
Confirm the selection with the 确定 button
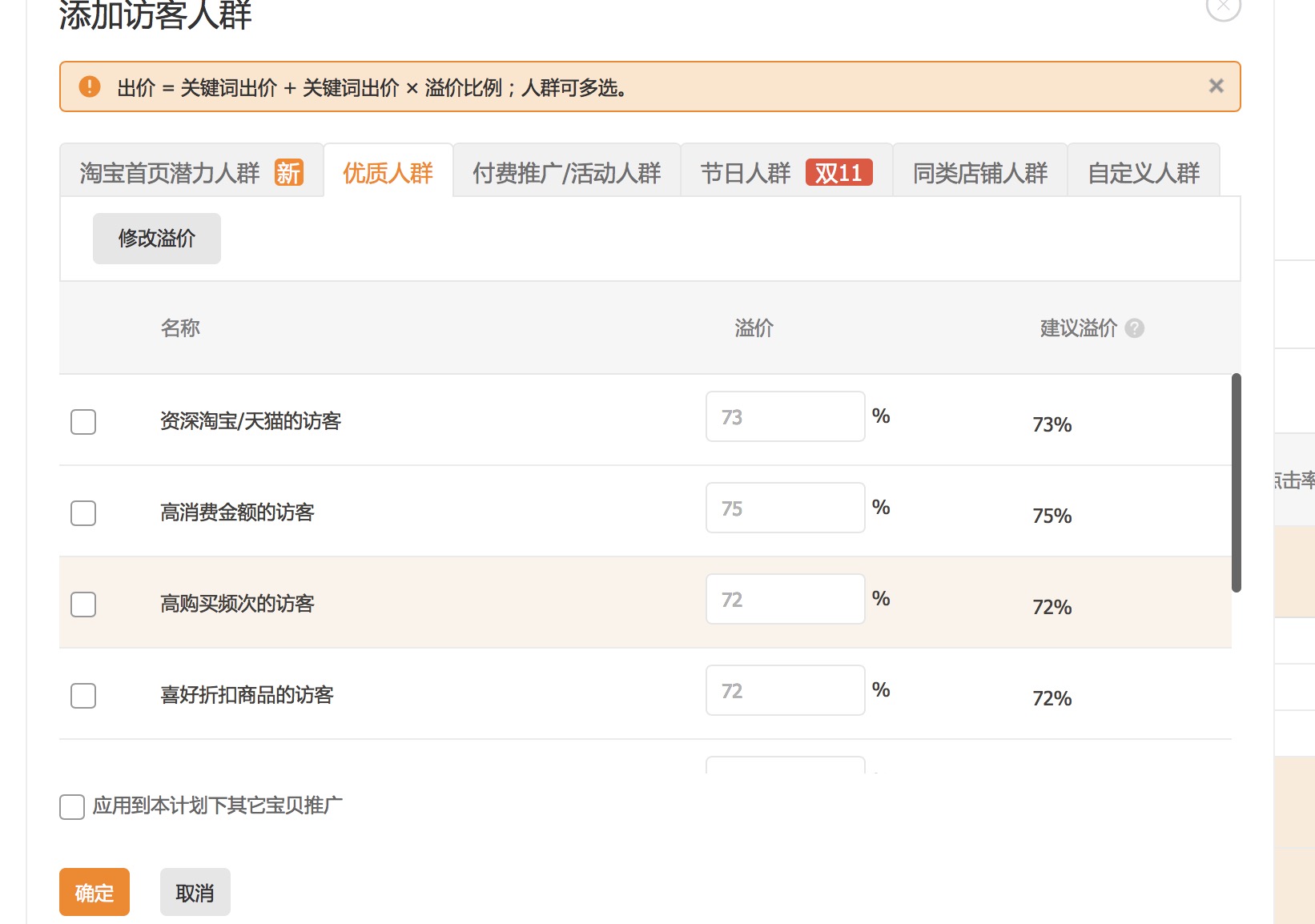(94, 891)
